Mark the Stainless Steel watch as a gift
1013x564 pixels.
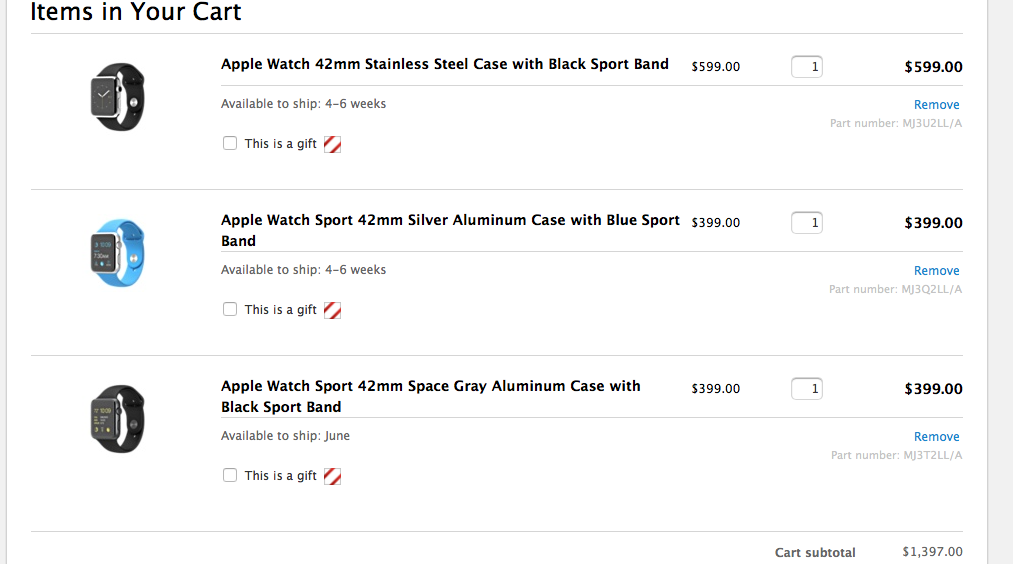pos(230,143)
